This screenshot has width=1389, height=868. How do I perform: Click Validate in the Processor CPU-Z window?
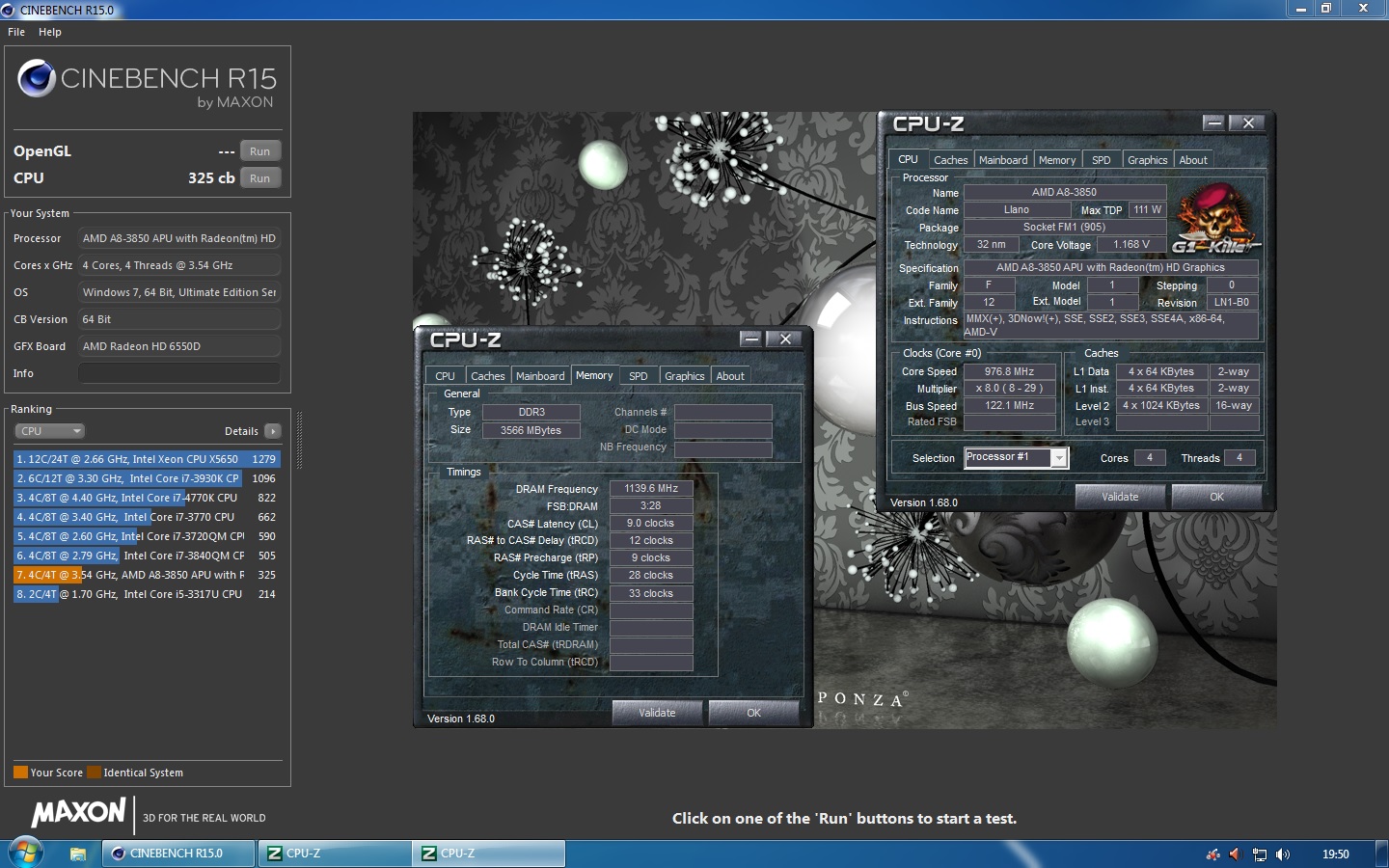pyautogui.click(x=1120, y=497)
